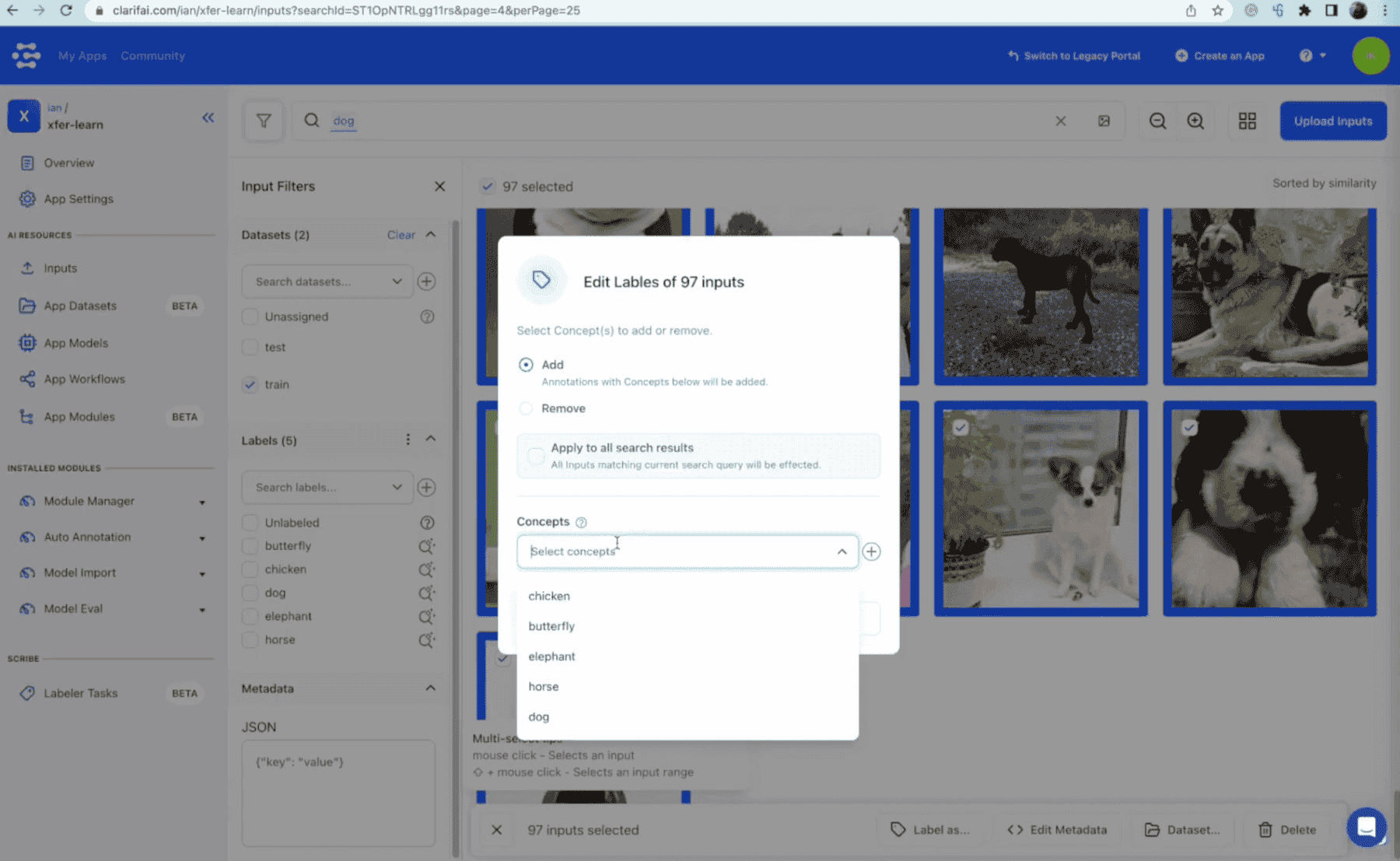Open App Workflows in the sidebar
Viewport: 1400px width, 861px height.
coord(84,380)
